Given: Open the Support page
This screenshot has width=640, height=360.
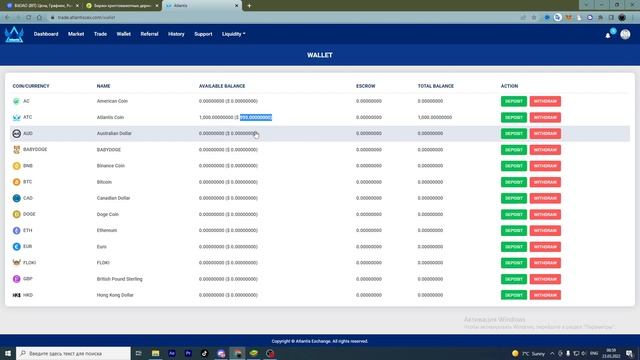Looking at the screenshot, I should point(203,34).
